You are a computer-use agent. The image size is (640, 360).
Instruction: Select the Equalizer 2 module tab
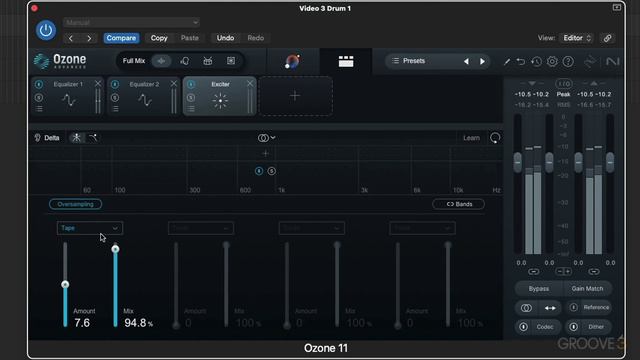(144, 97)
